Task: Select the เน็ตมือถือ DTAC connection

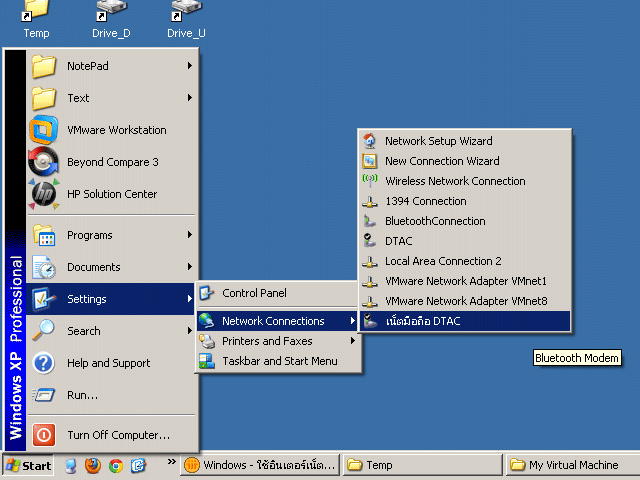Action: click(465, 321)
